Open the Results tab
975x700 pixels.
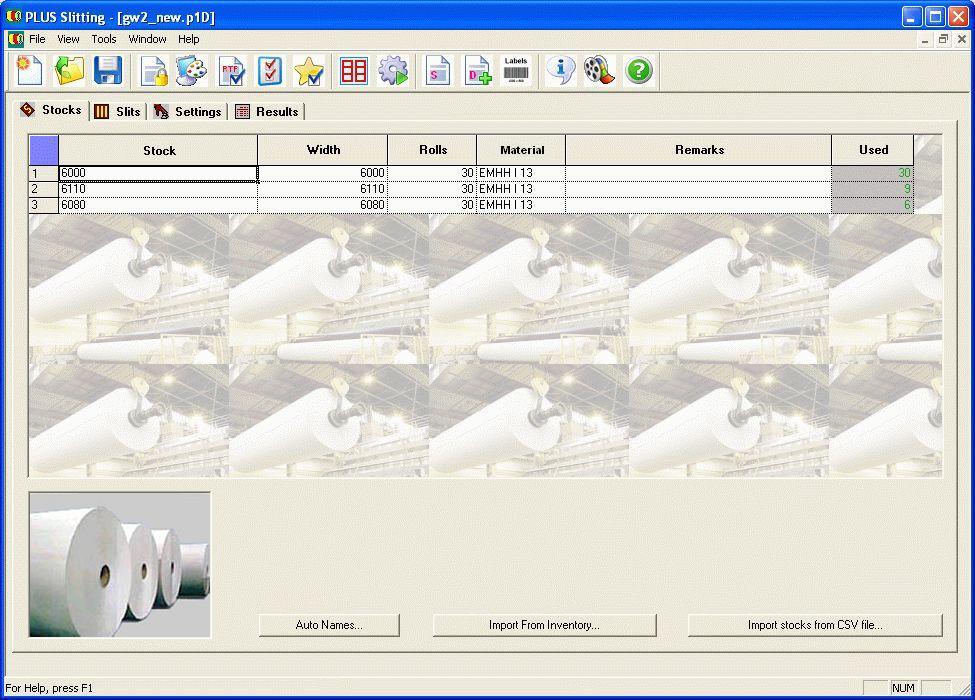click(267, 112)
